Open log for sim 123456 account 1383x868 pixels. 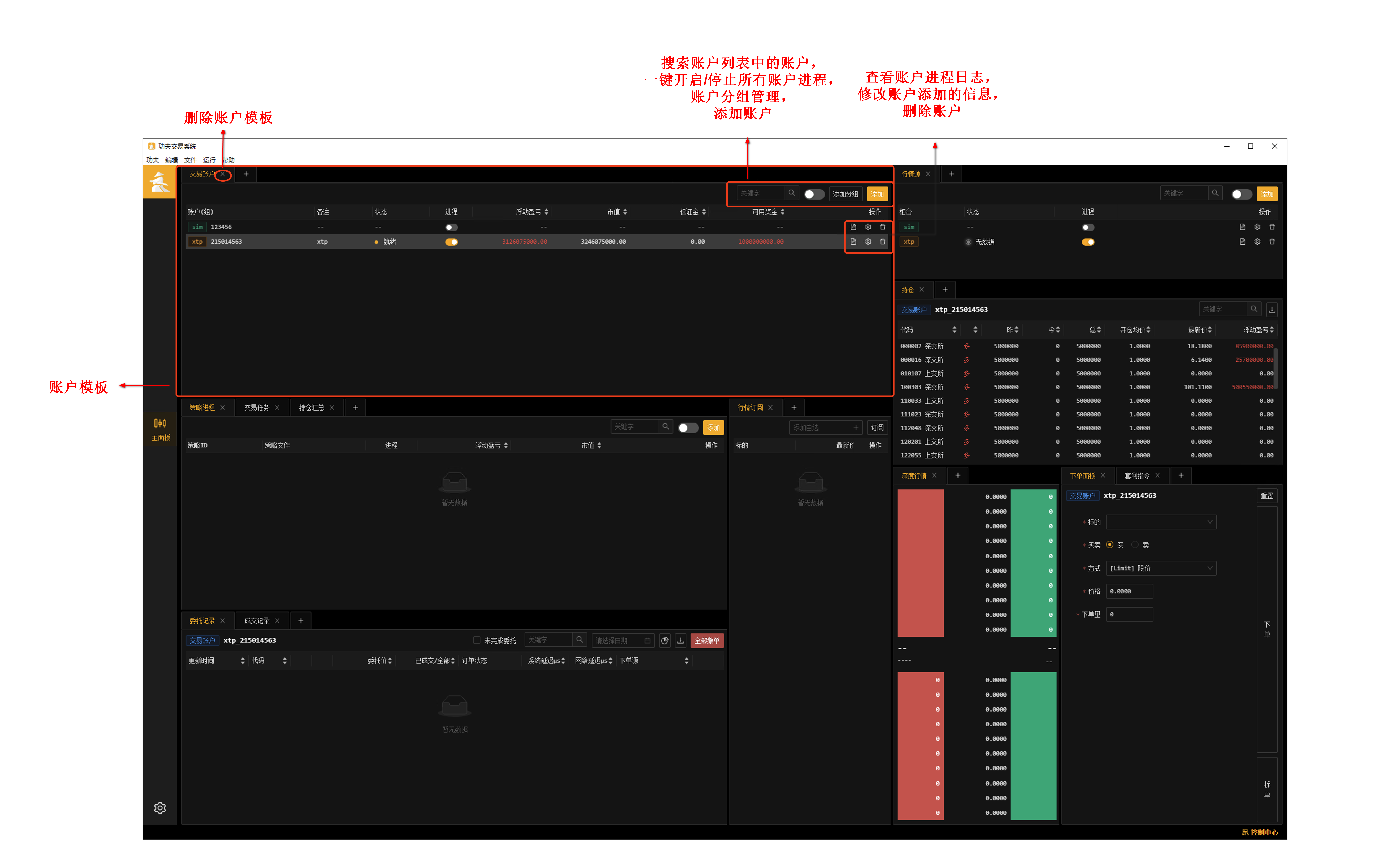(853, 227)
